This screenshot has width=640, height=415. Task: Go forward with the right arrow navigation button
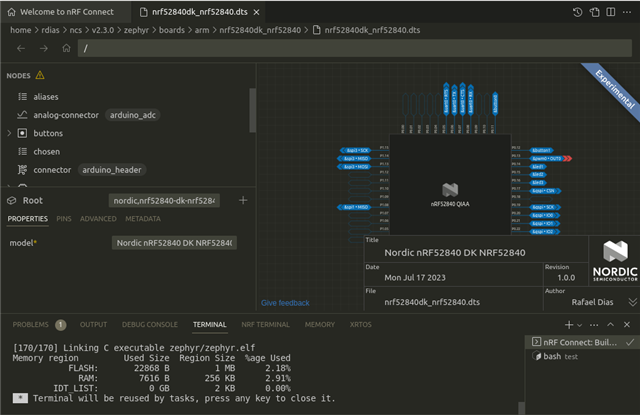(x=44, y=49)
